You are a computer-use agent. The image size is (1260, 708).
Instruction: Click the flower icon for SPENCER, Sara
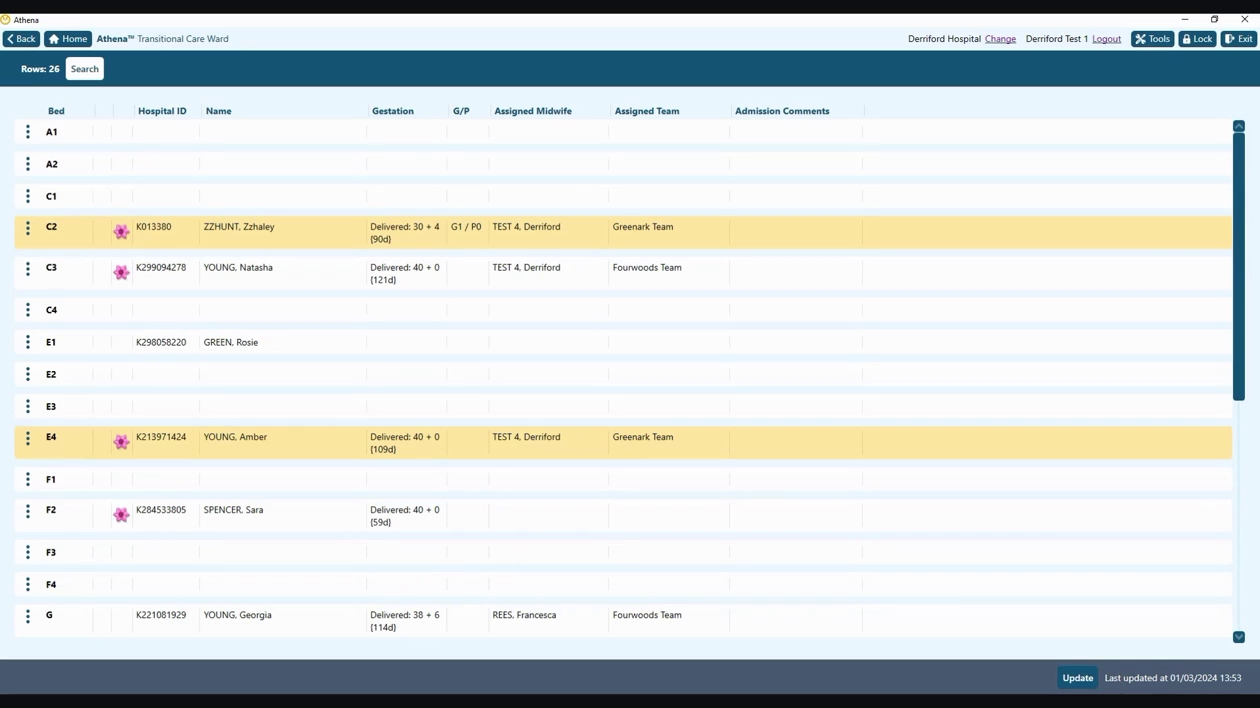coord(121,515)
